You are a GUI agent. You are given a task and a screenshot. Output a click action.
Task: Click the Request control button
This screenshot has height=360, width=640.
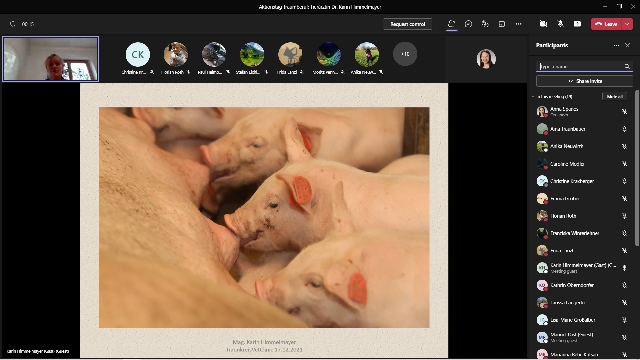(408, 24)
